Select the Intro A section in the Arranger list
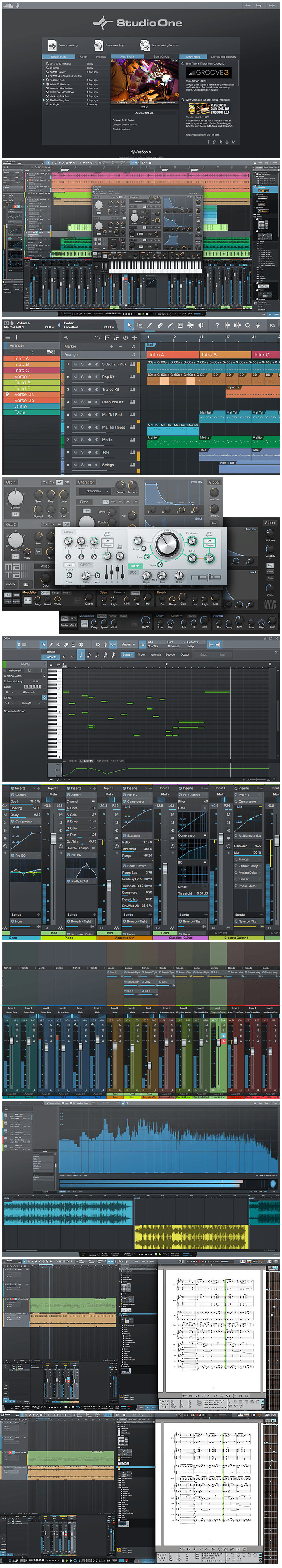Screen dimensions: 282x1568 coord(32,358)
